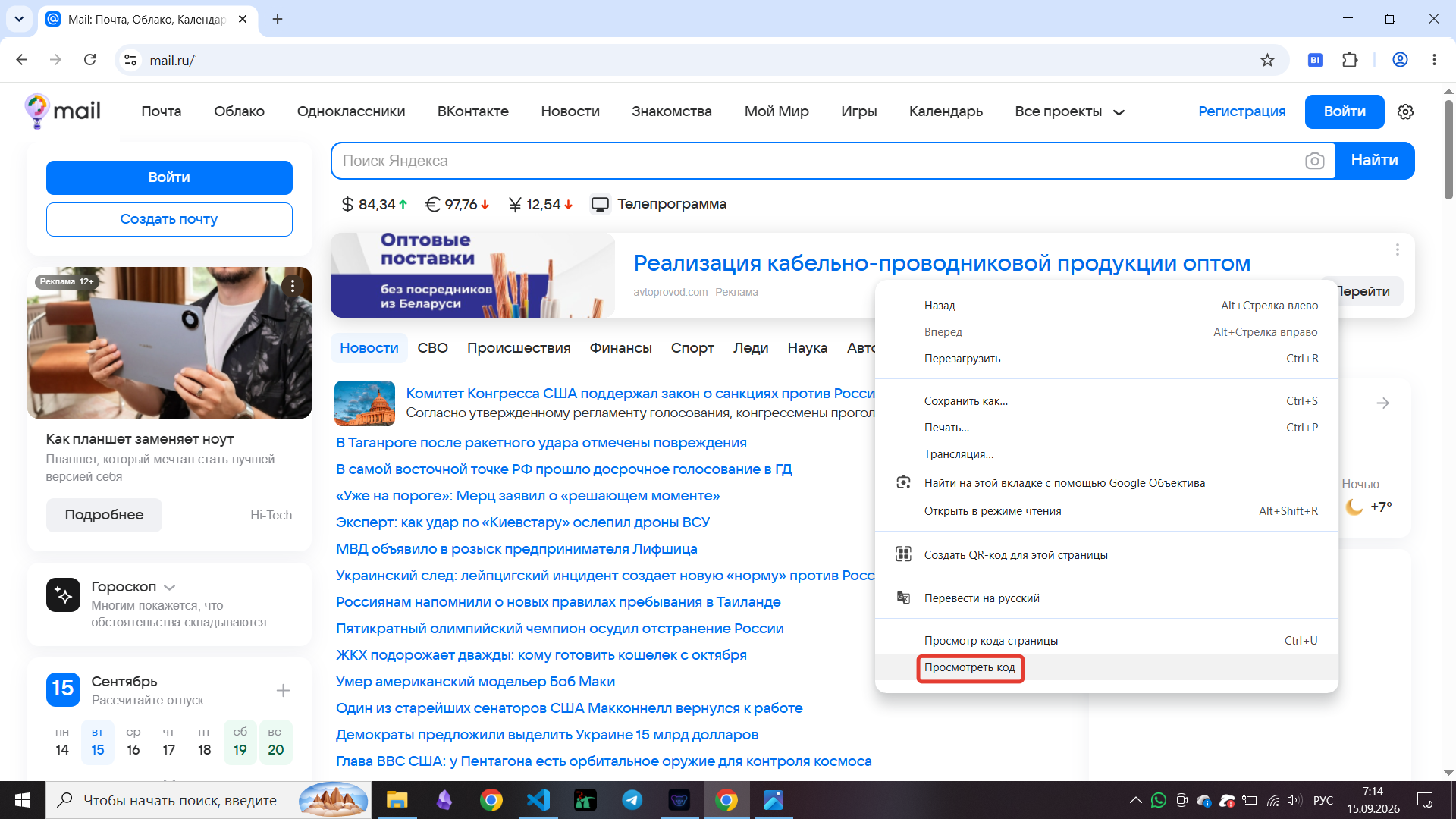The height and width of the screenshot is (819, 1456).
Task: Click camera image search icon
Action: pos(1315,161)
